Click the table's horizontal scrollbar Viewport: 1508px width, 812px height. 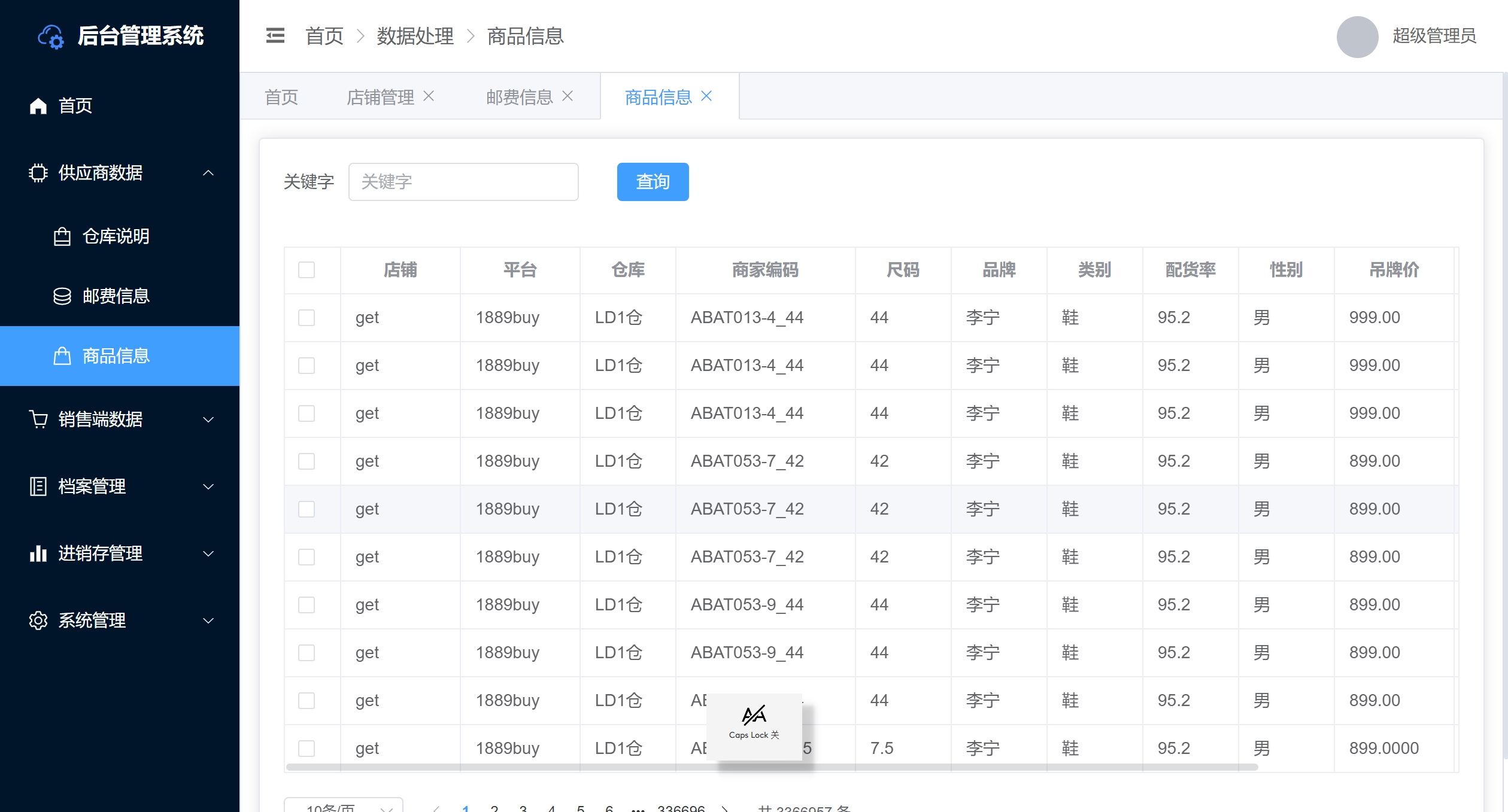pyautogui.click(x=772, y=767)
